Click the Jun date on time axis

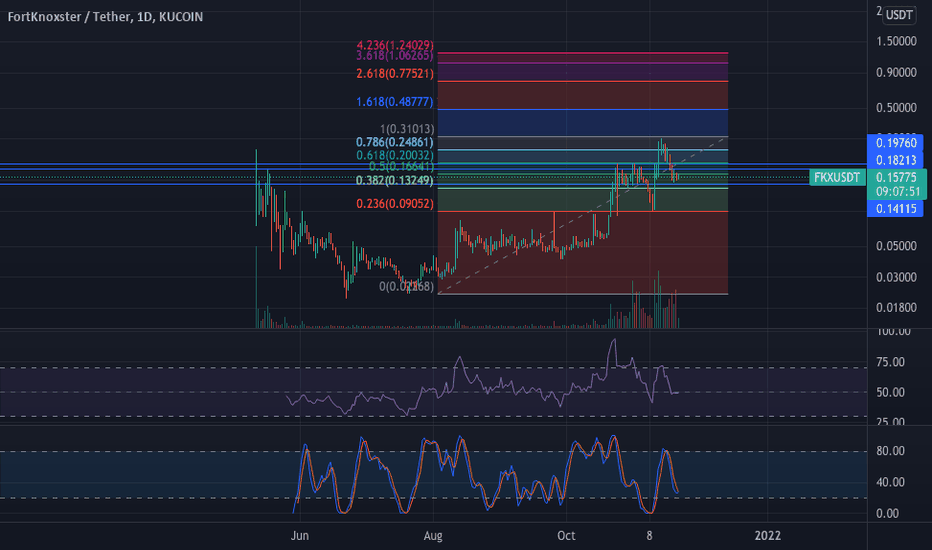(x=300, y=536)
